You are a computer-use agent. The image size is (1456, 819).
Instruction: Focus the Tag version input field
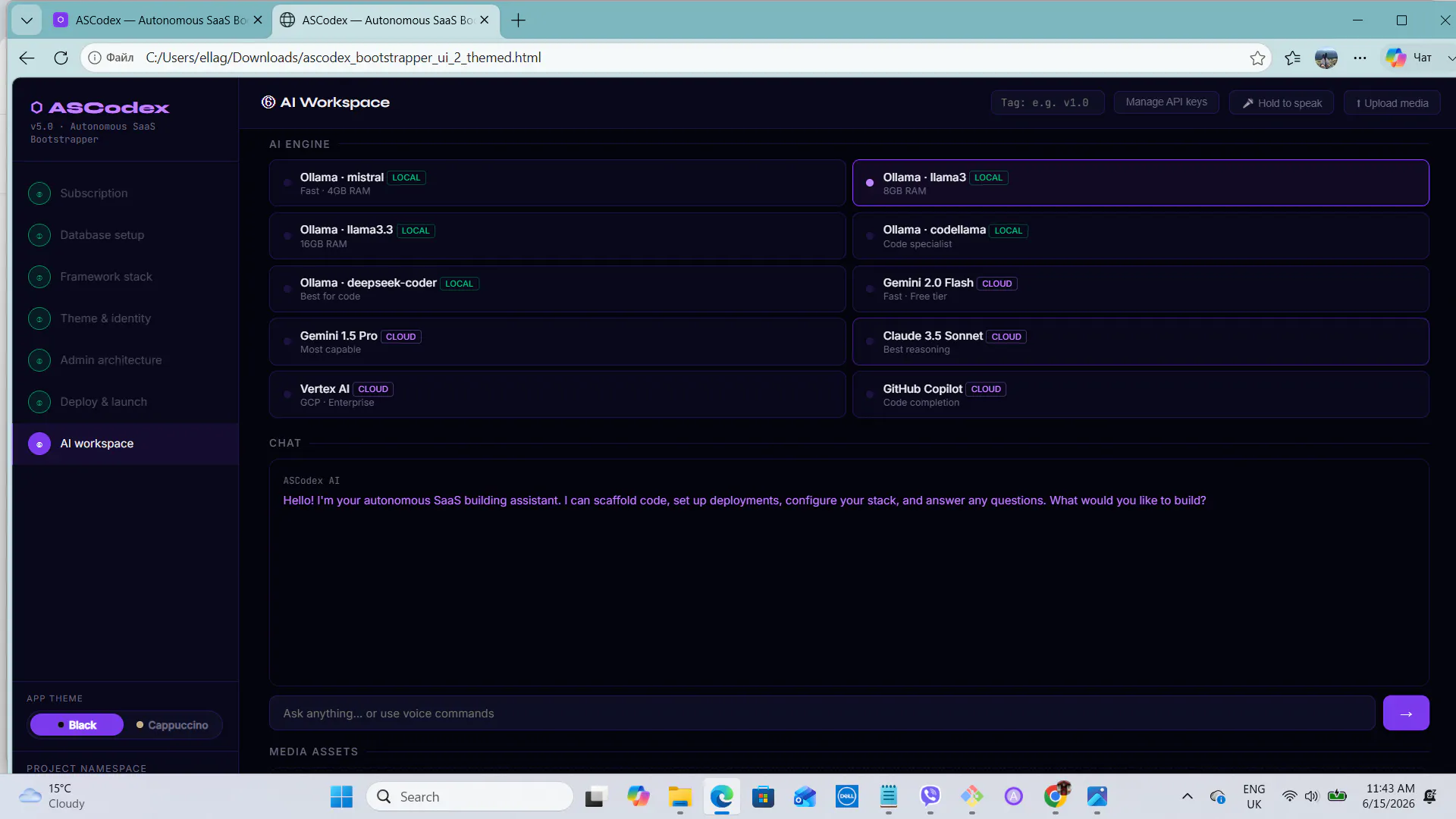(x=1047, y=102)
